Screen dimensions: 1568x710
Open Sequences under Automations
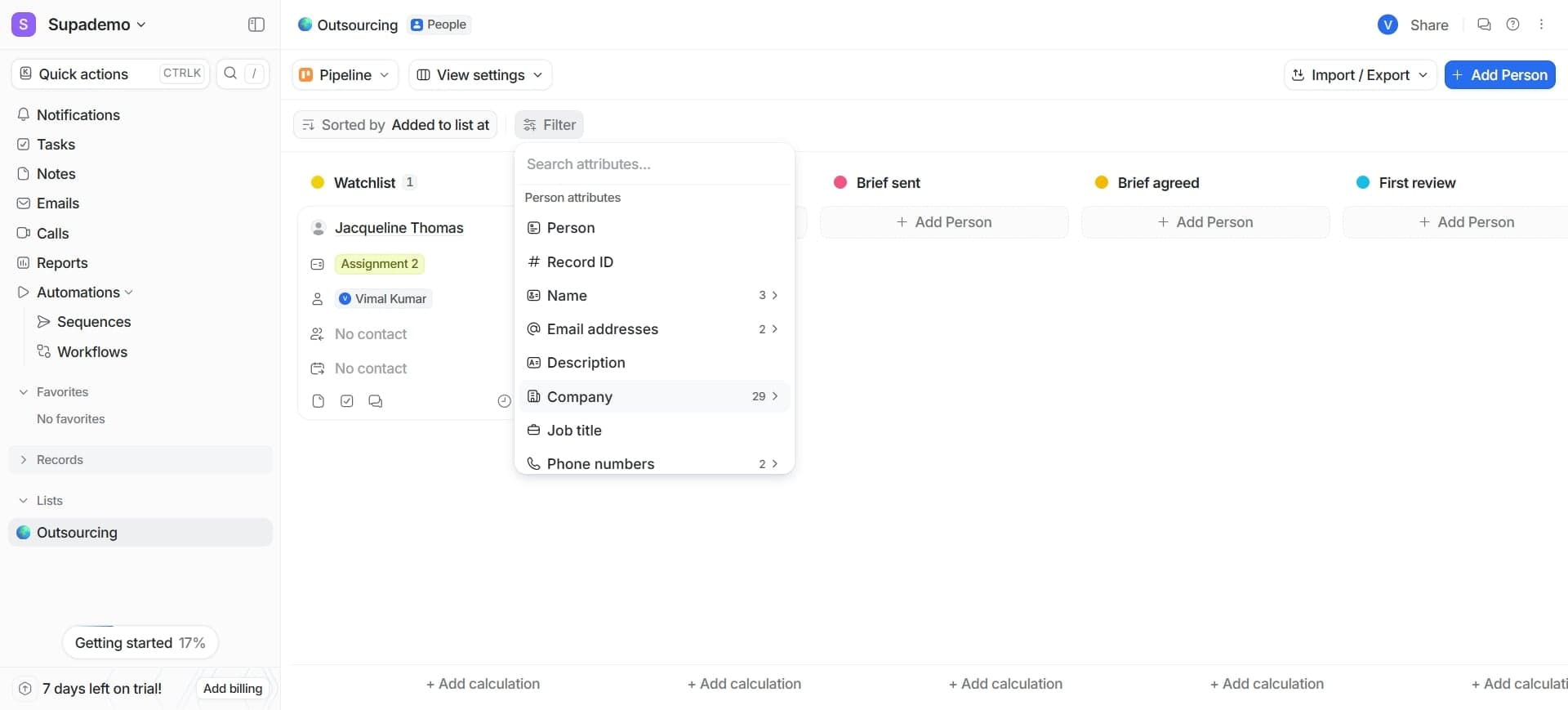pyautogui.click(x=94, y=322)
